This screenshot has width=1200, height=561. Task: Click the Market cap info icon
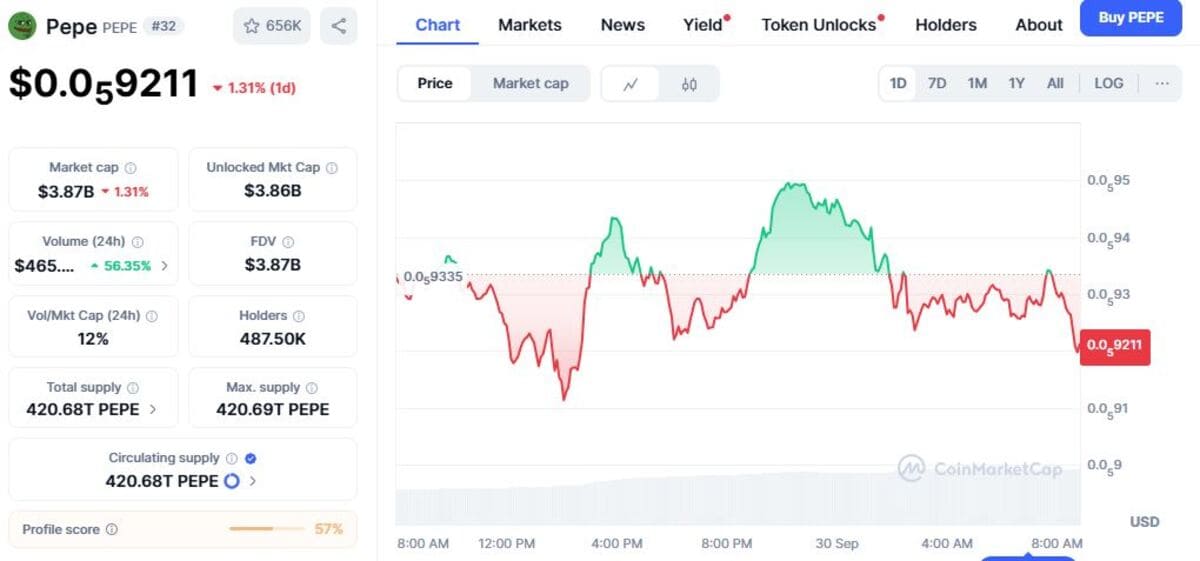click(x=131, y=168)
